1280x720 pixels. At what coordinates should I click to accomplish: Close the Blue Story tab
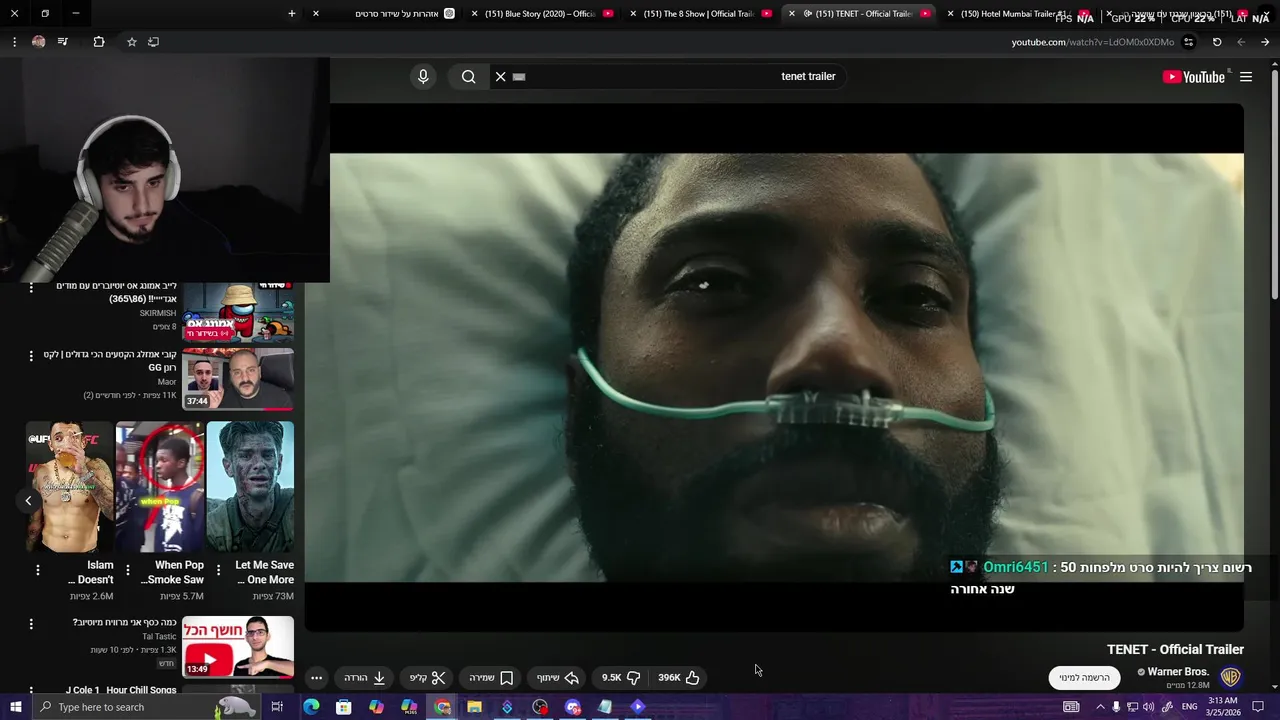pos(474,14)
